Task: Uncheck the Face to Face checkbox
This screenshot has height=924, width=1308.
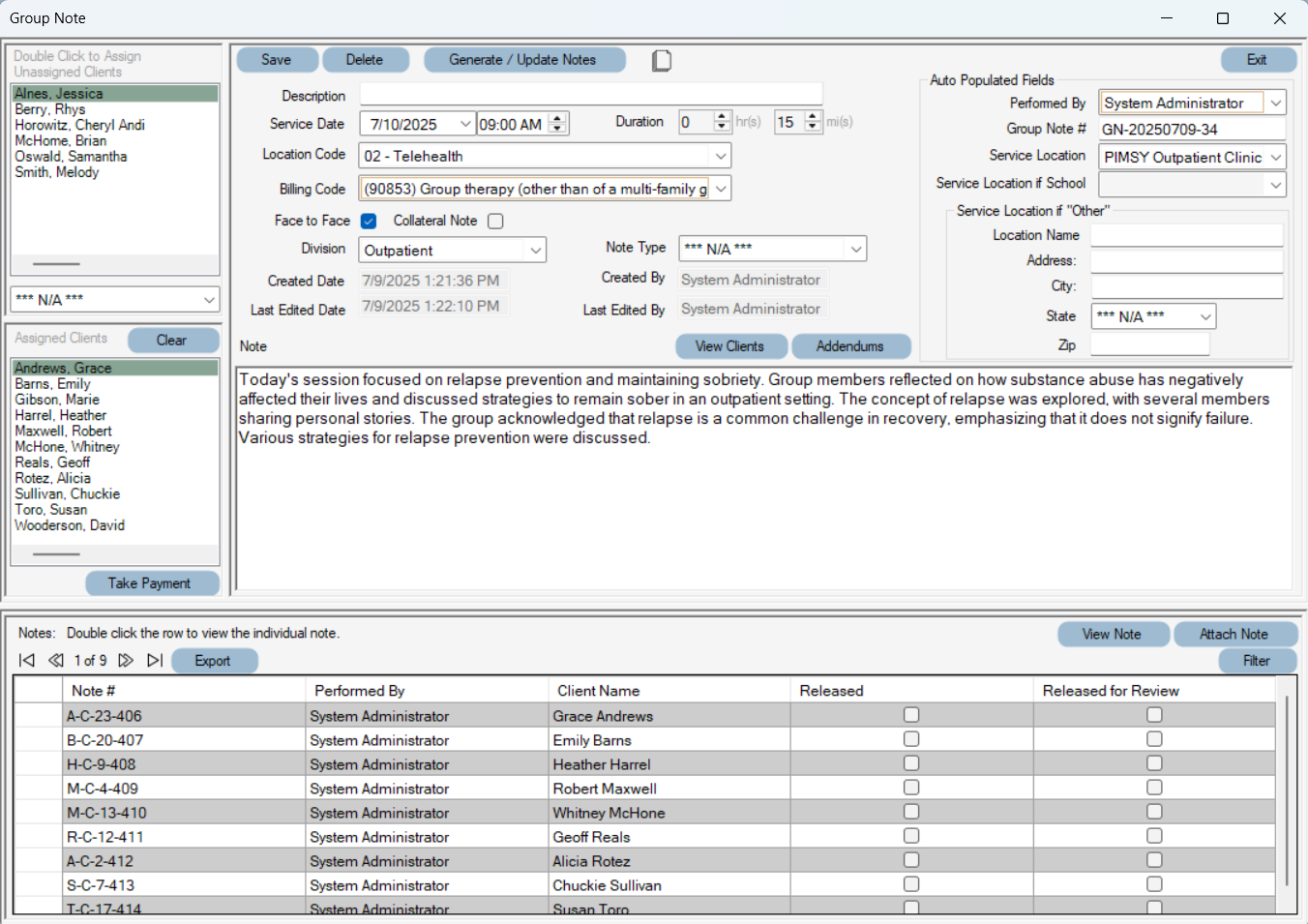Action: pyautogui.click(x=369, y=221)
